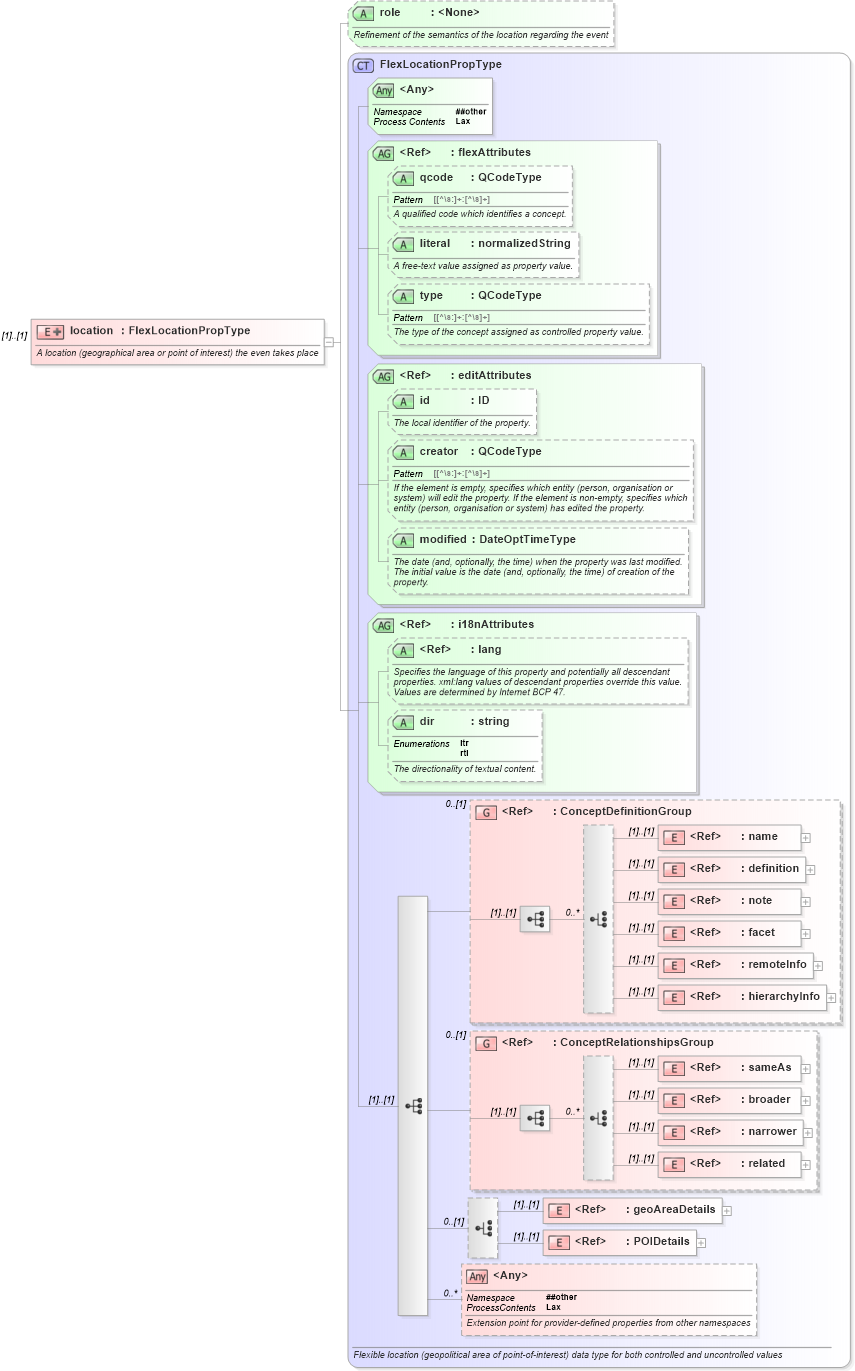The width and height of the screenshot is (855, 1371).
Task: Expand the facet element
Action: point(806,934)
